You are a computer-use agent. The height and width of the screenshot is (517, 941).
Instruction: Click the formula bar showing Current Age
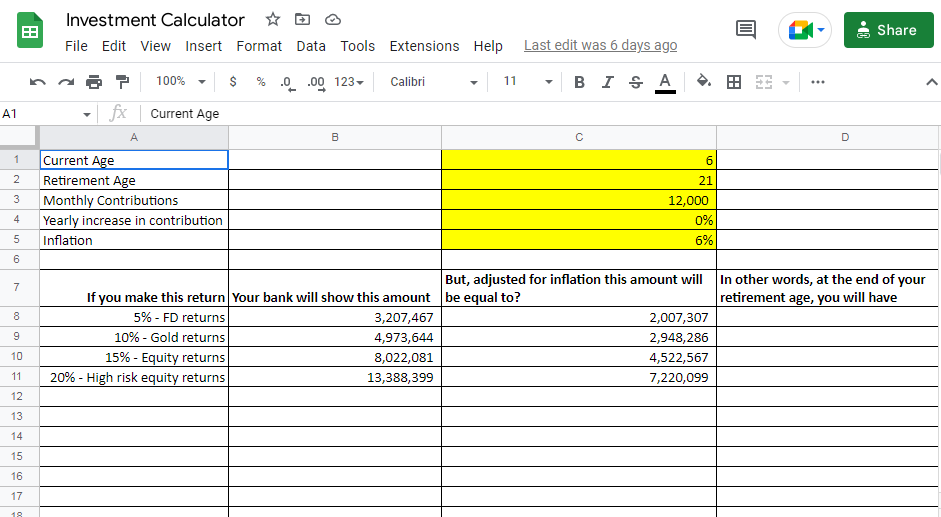tap(540, 113)
